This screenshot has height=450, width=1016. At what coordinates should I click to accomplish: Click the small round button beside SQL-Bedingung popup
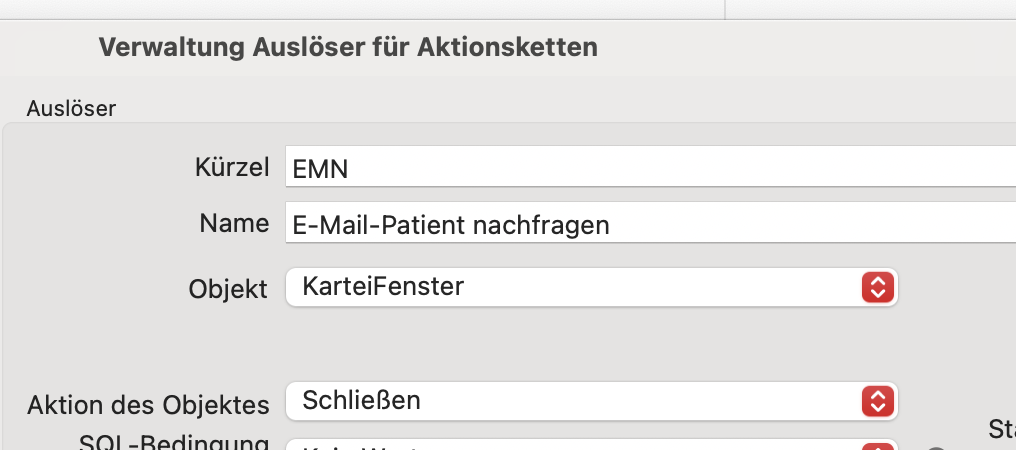(x=936, y=447)
